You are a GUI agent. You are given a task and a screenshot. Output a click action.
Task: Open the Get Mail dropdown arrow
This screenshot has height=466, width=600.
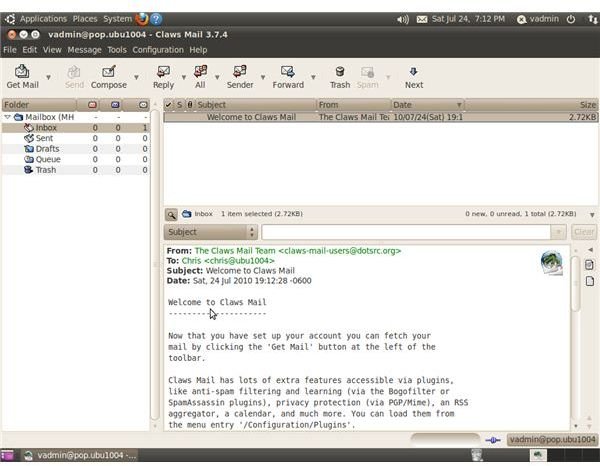(49, 77)
